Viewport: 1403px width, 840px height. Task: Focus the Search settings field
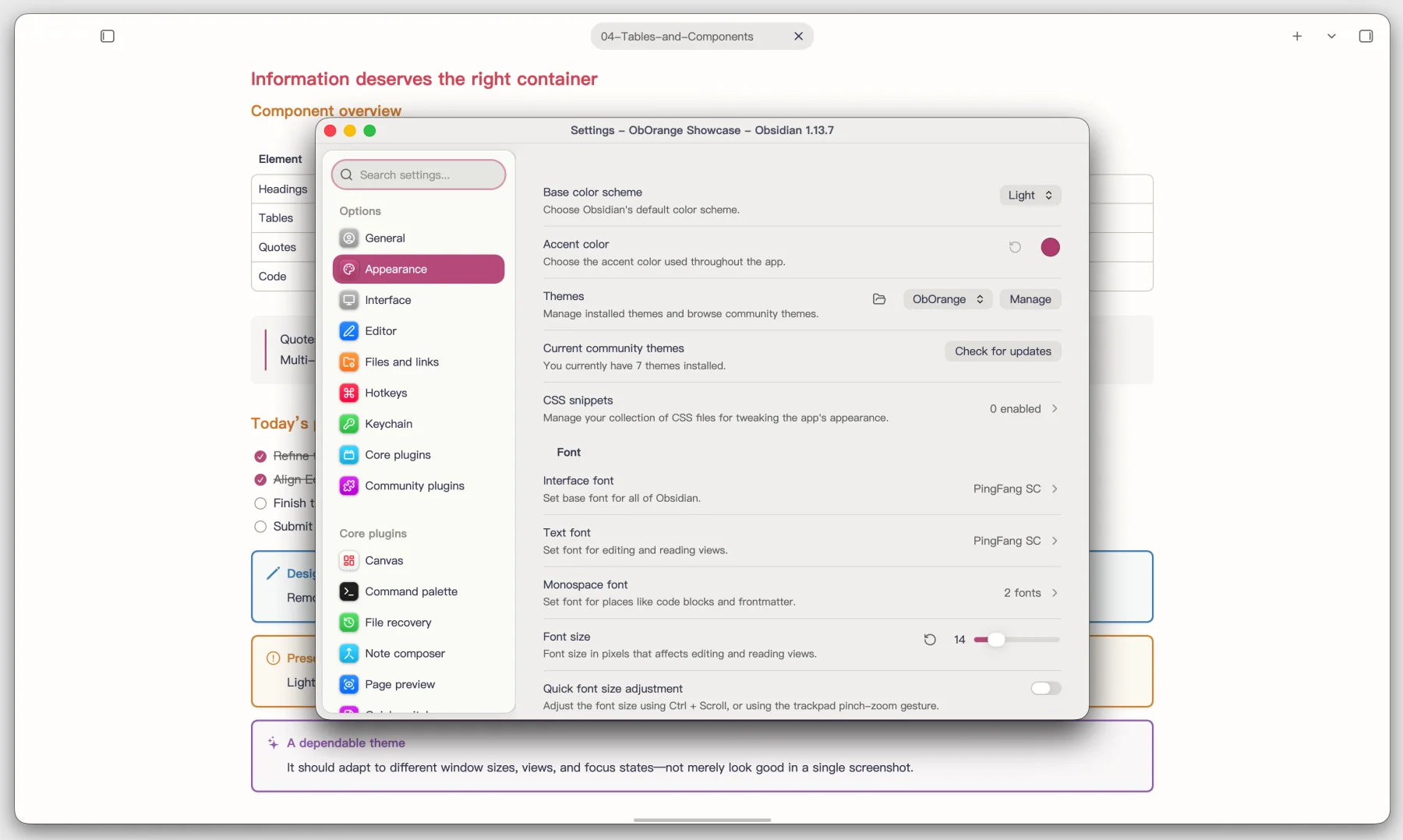(x=419, y=175)
